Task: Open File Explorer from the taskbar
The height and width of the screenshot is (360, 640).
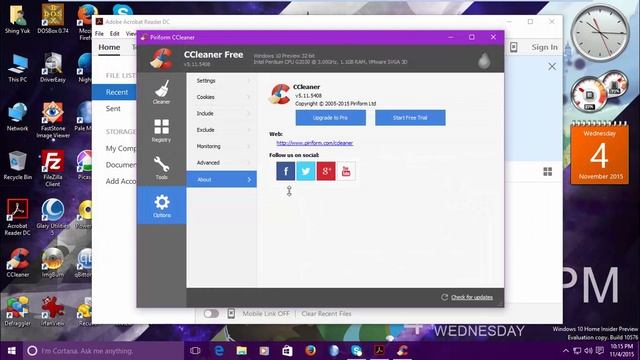Action: tap(242, 351)
